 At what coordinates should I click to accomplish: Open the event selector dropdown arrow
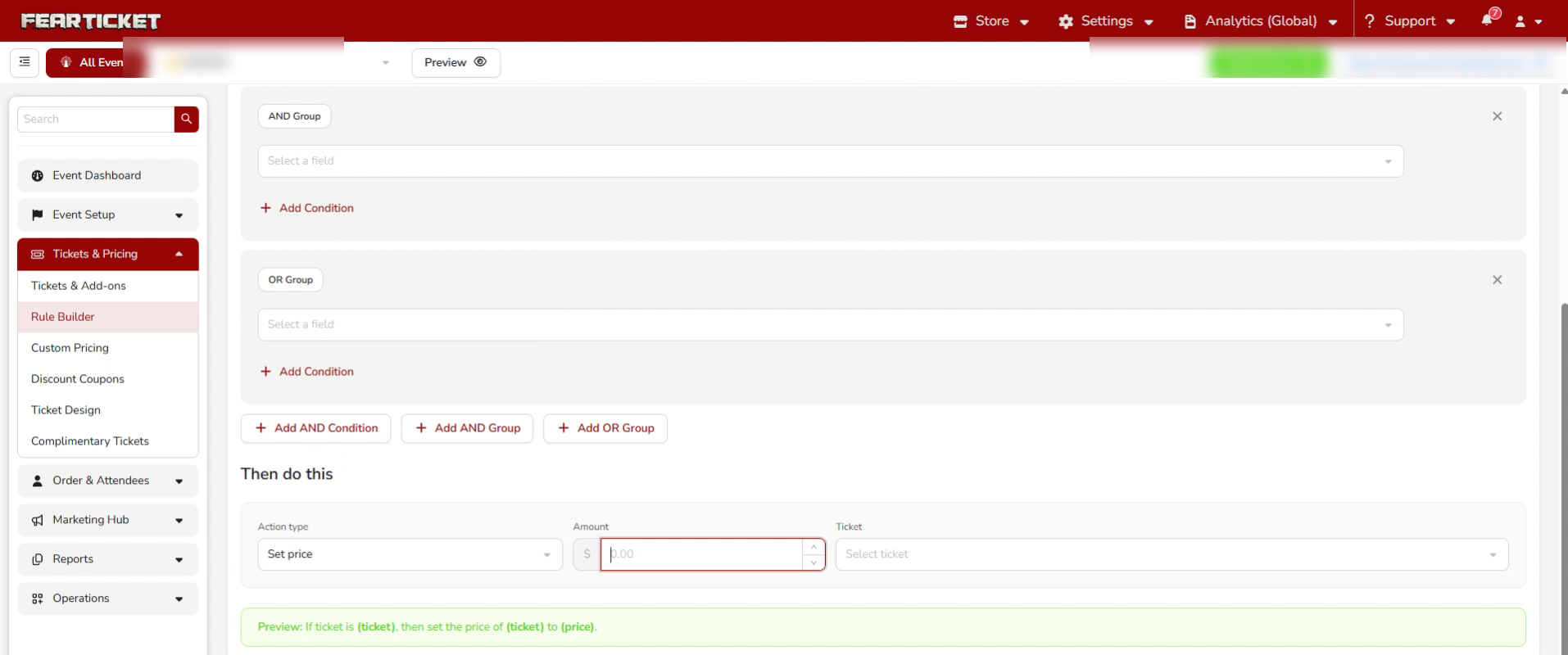[386, 63]
